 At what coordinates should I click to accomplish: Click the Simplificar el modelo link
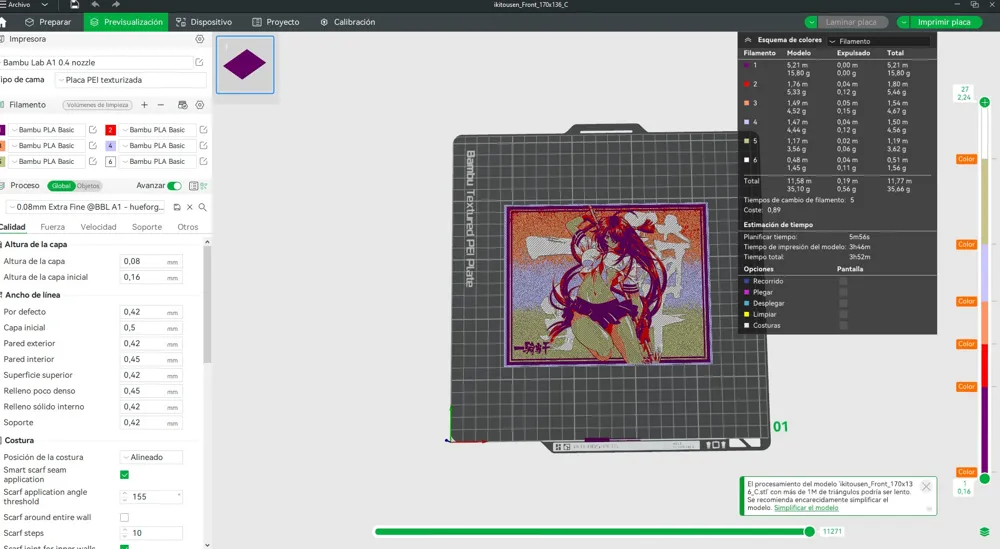click(806, 508)
